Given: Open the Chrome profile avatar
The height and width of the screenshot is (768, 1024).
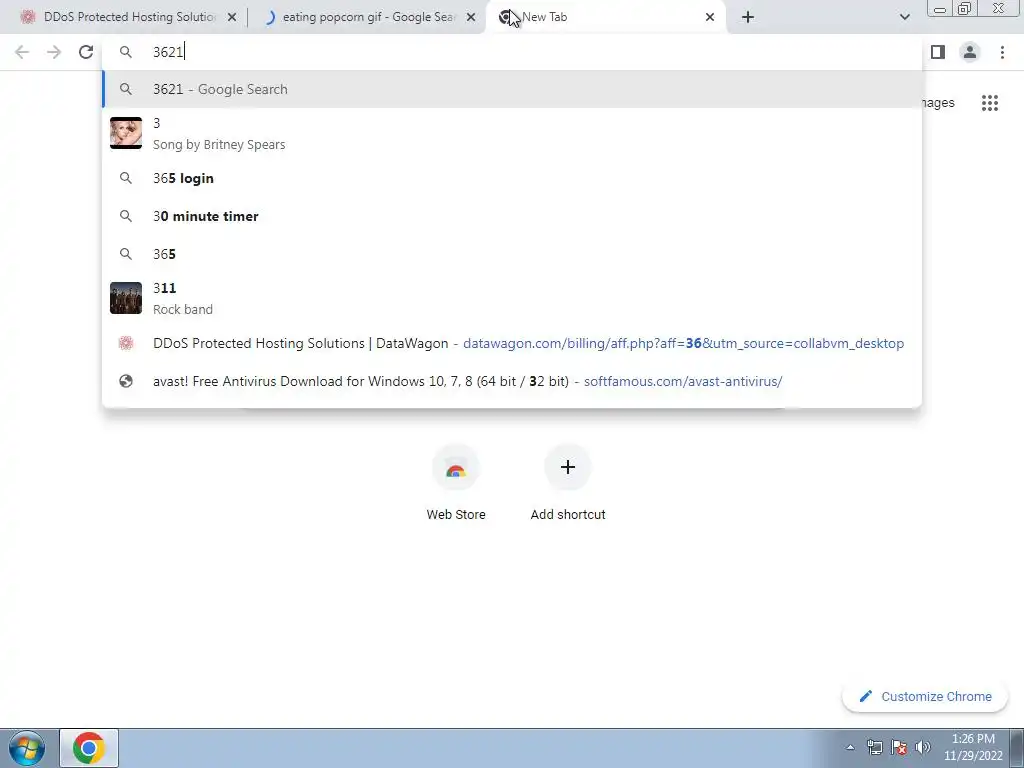Looking at the screenshot, I should click(970, 52).
